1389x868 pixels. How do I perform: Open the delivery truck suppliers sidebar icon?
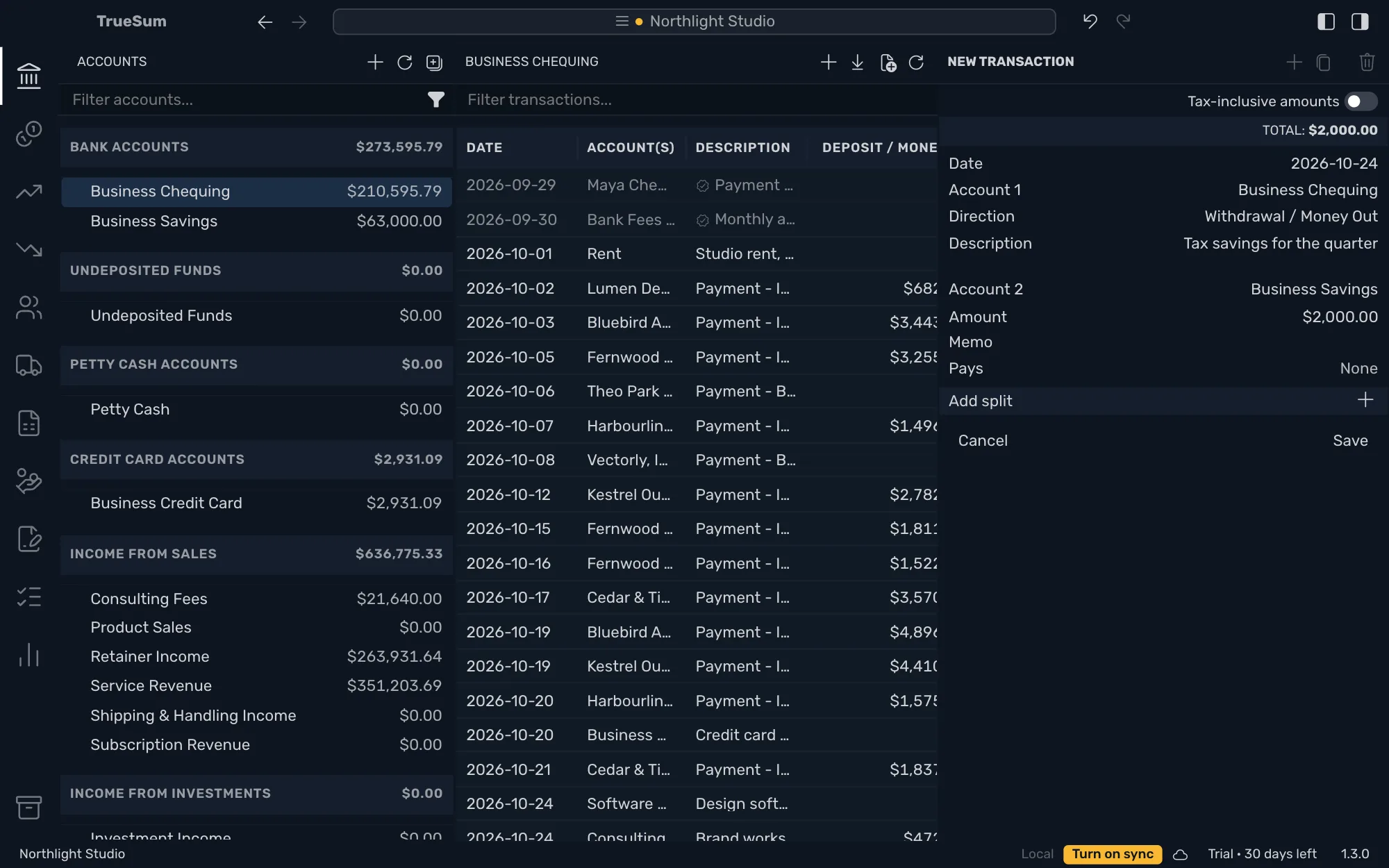pyautogui.click(x=28, y=365)
